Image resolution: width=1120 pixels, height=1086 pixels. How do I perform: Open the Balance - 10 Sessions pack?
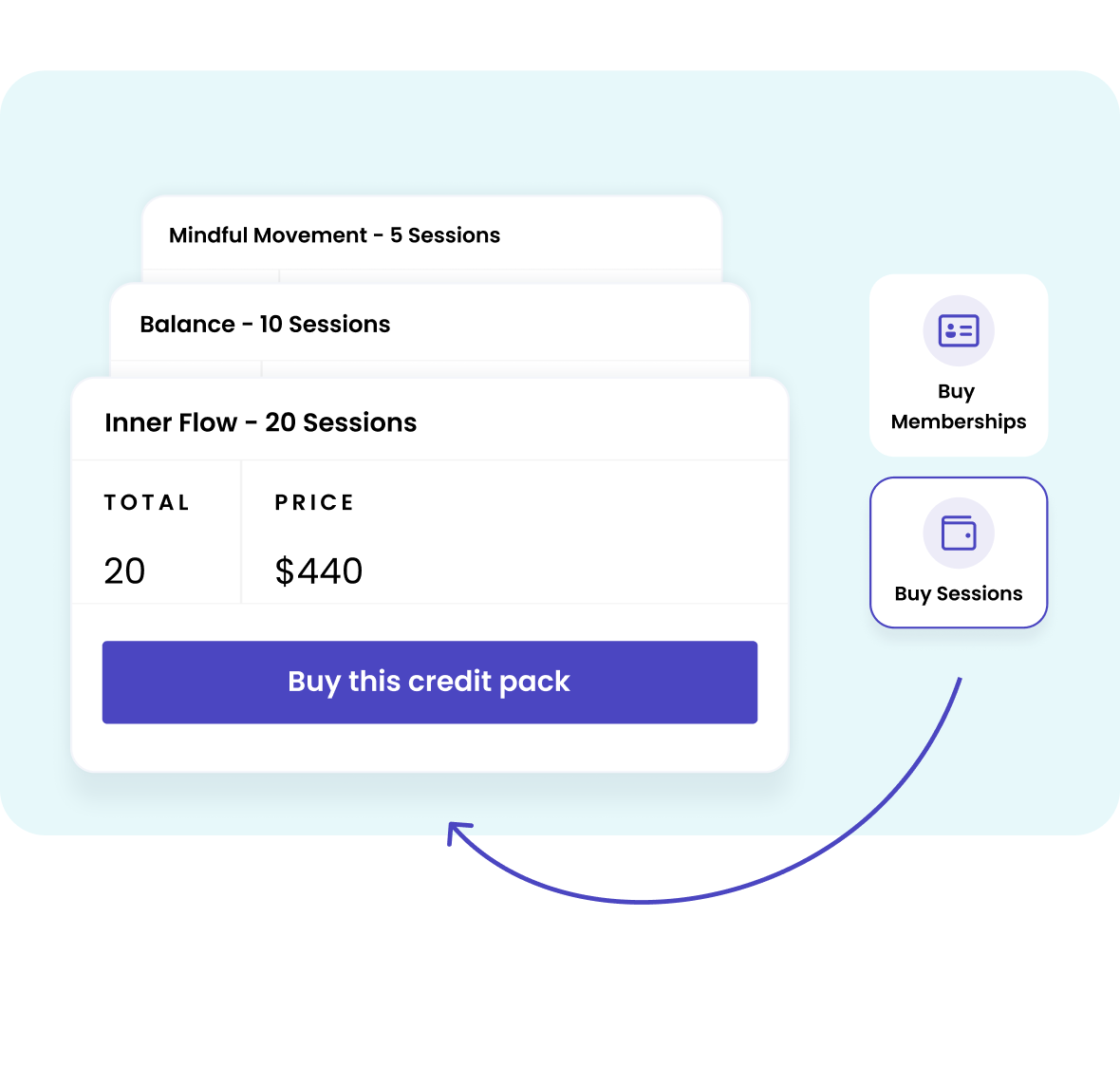tap(265, 325)
